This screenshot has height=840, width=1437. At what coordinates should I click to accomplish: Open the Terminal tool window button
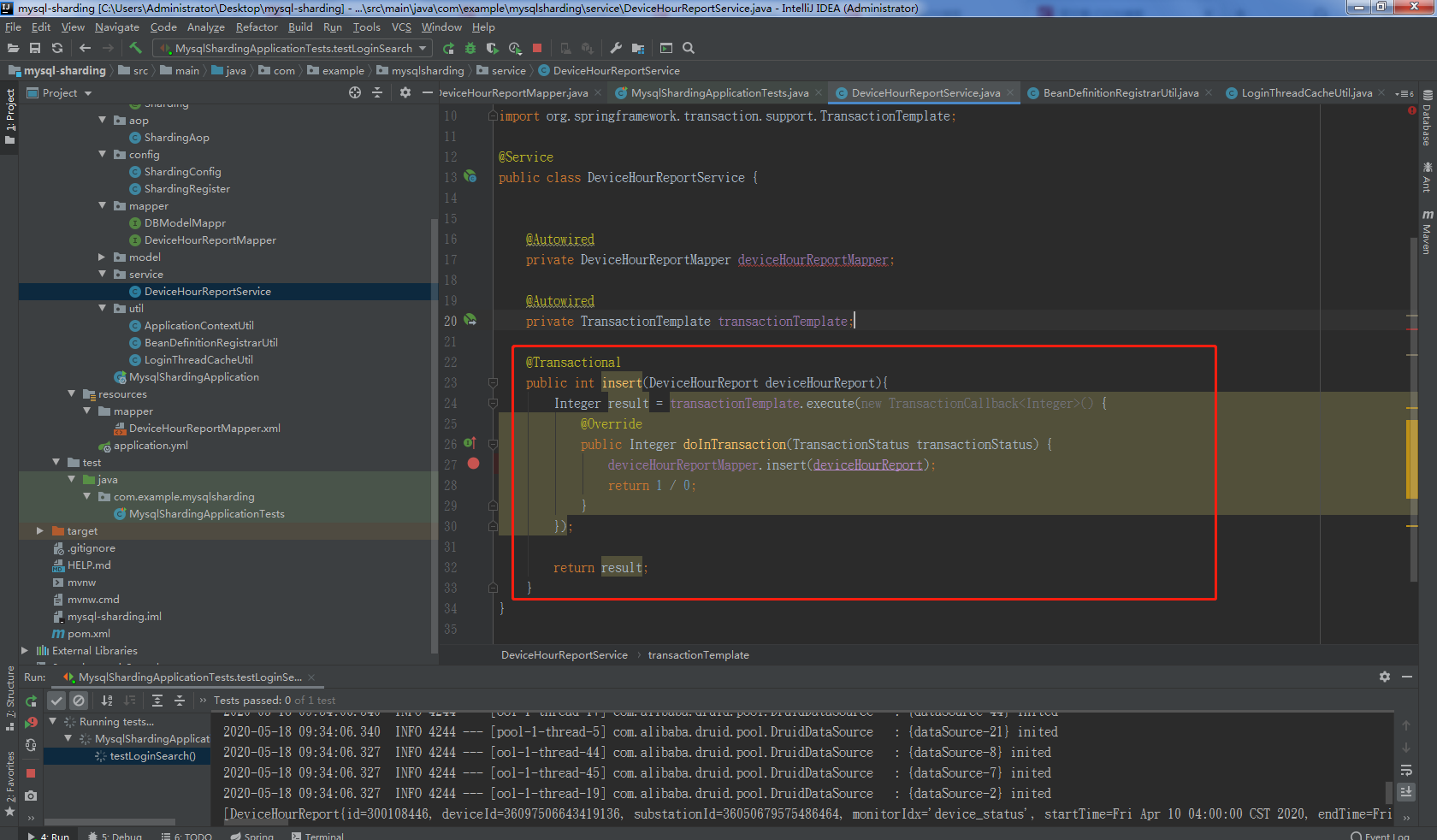(x=317, y=836)
